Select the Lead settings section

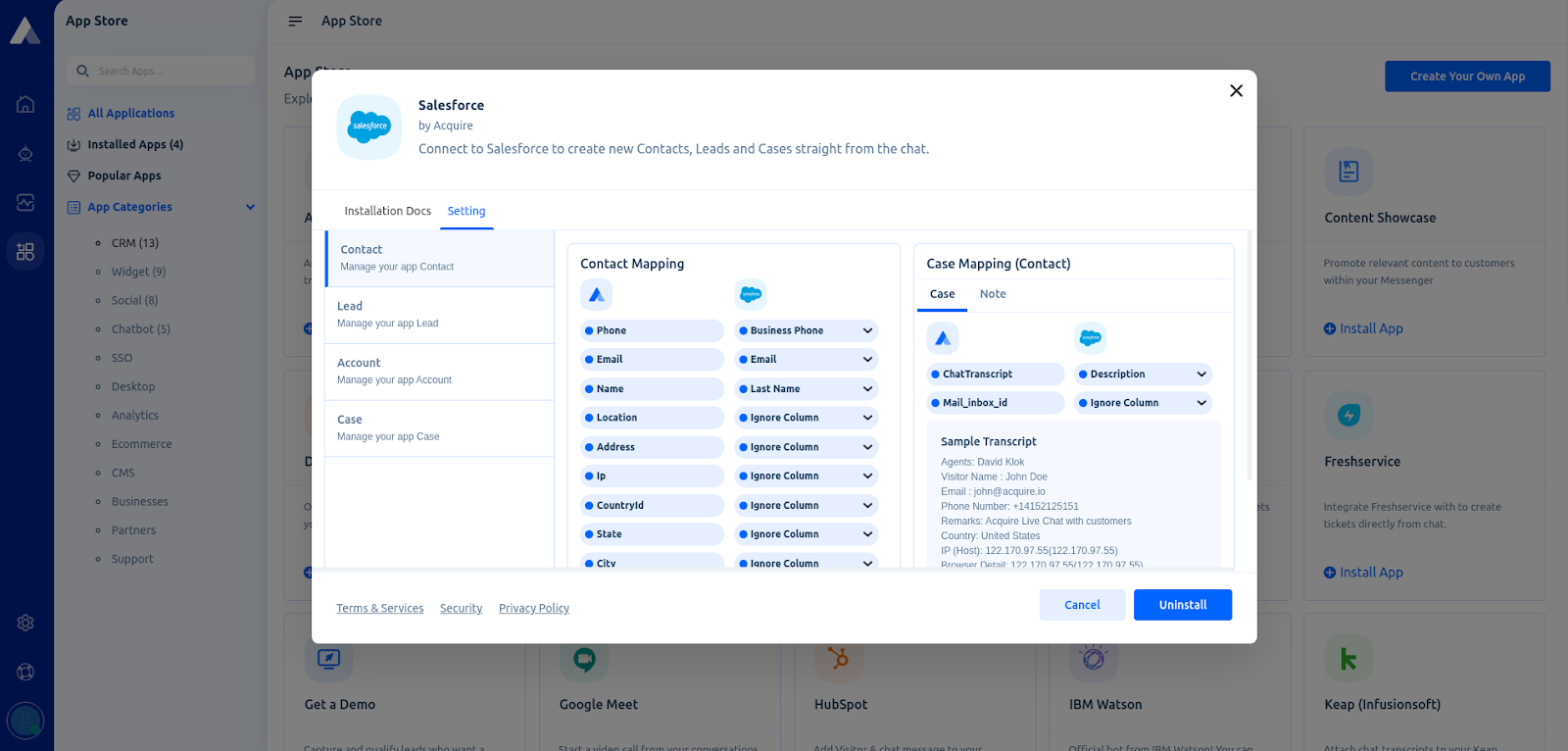(x=440, y=315)
